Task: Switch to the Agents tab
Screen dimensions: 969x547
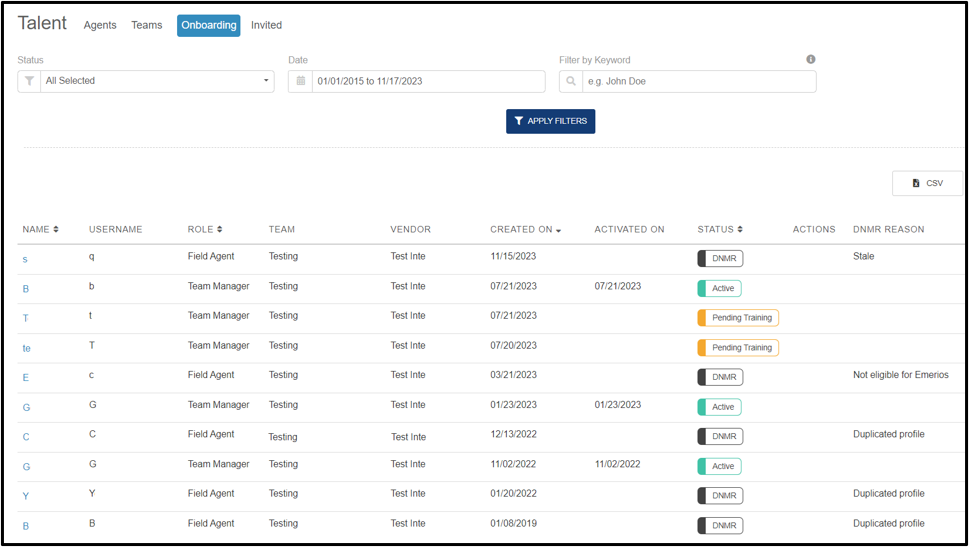Action: [x=100, y=25]
